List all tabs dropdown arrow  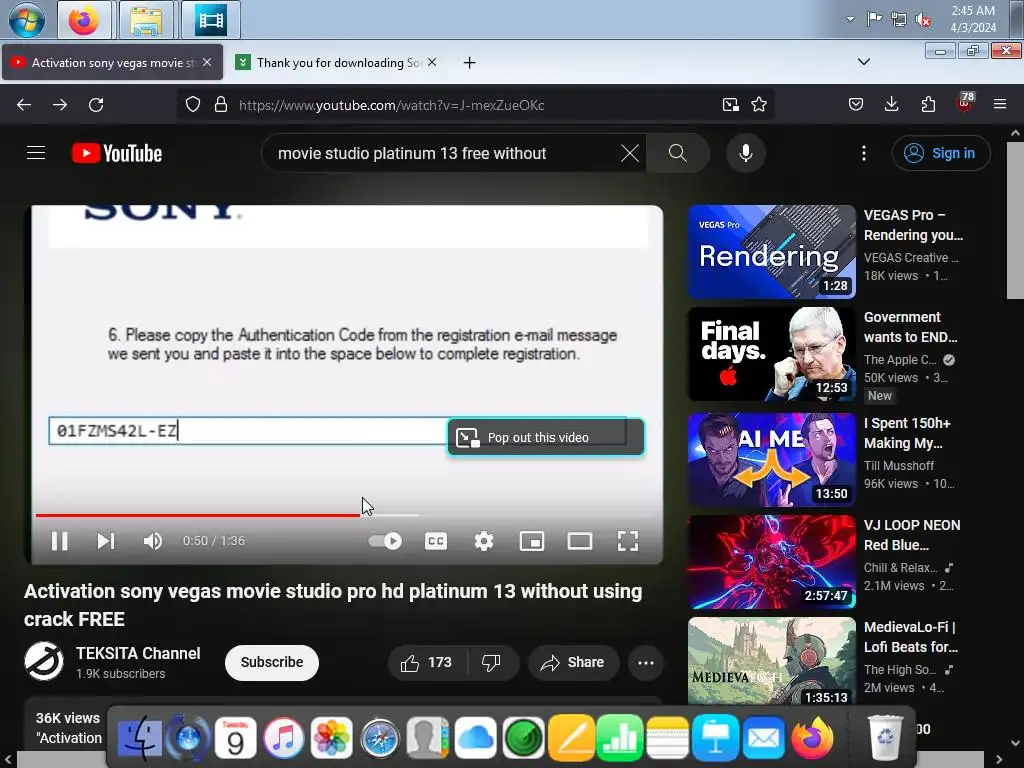[863, 62]
